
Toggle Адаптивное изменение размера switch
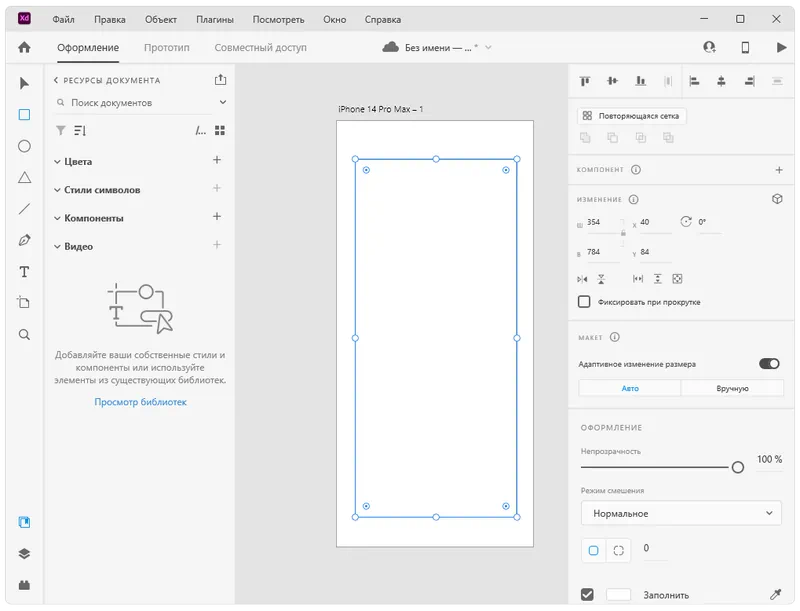[x=769, y=364]
